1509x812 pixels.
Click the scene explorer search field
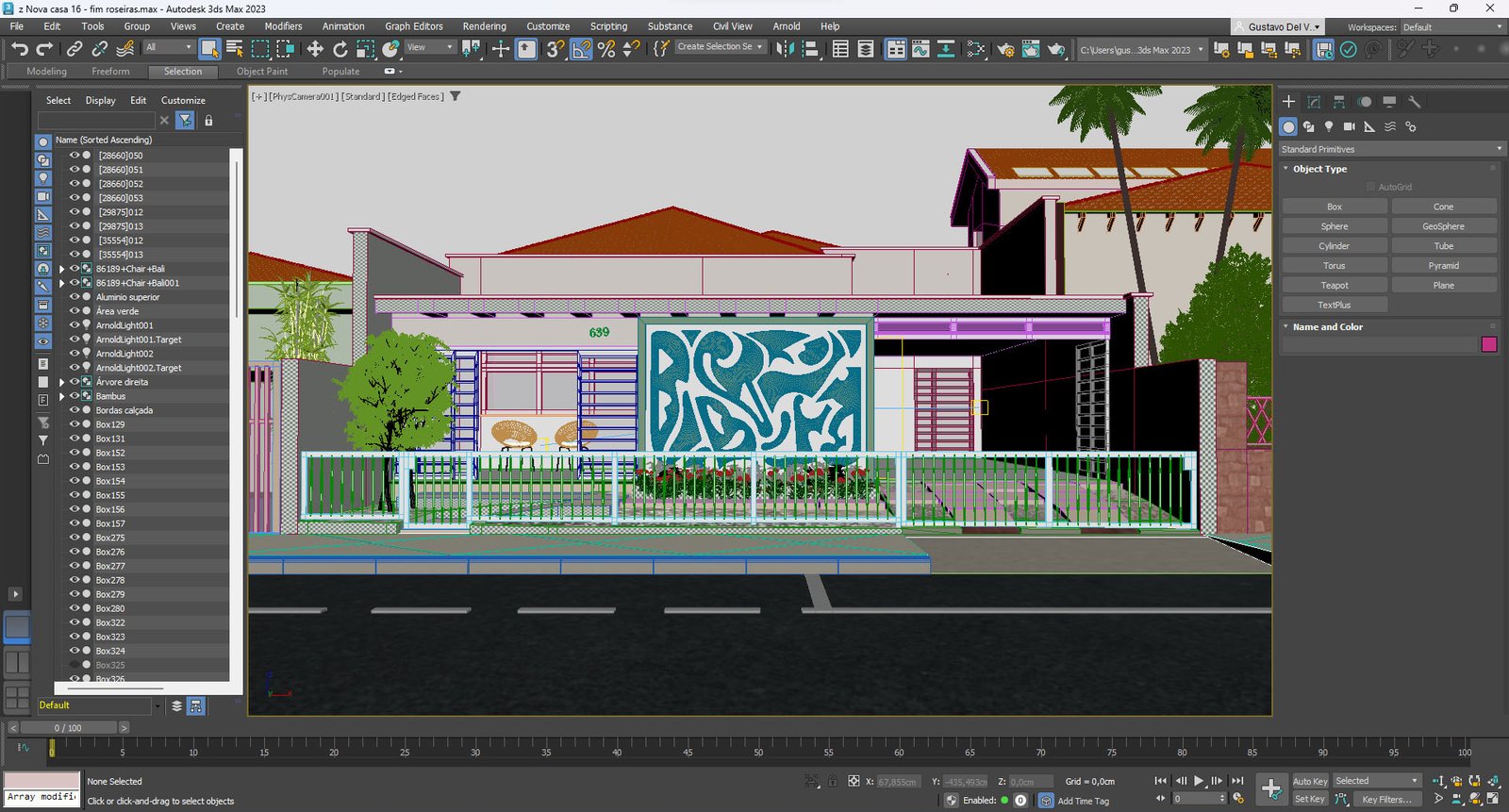tap(96, 121)
